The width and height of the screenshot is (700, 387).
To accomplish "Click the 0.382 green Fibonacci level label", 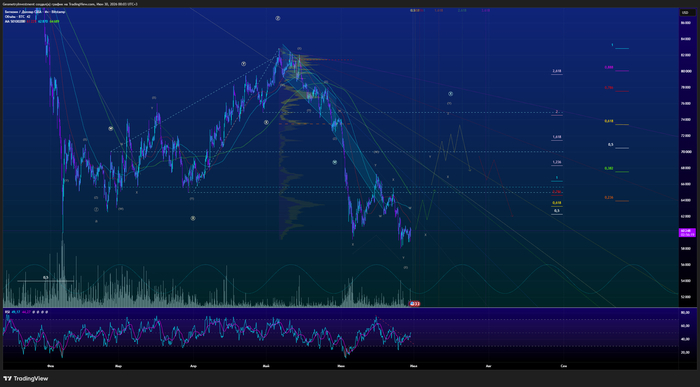I will pos(608,168).
